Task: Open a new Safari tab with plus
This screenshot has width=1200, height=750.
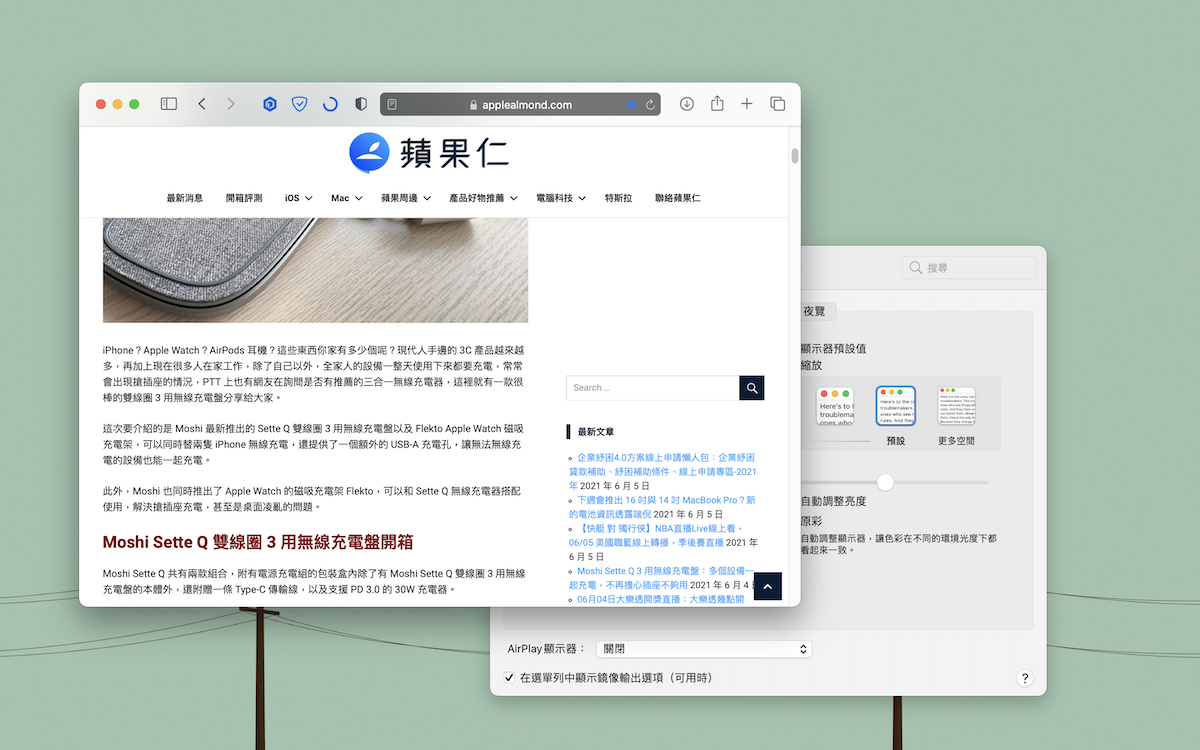Action: 747,104
